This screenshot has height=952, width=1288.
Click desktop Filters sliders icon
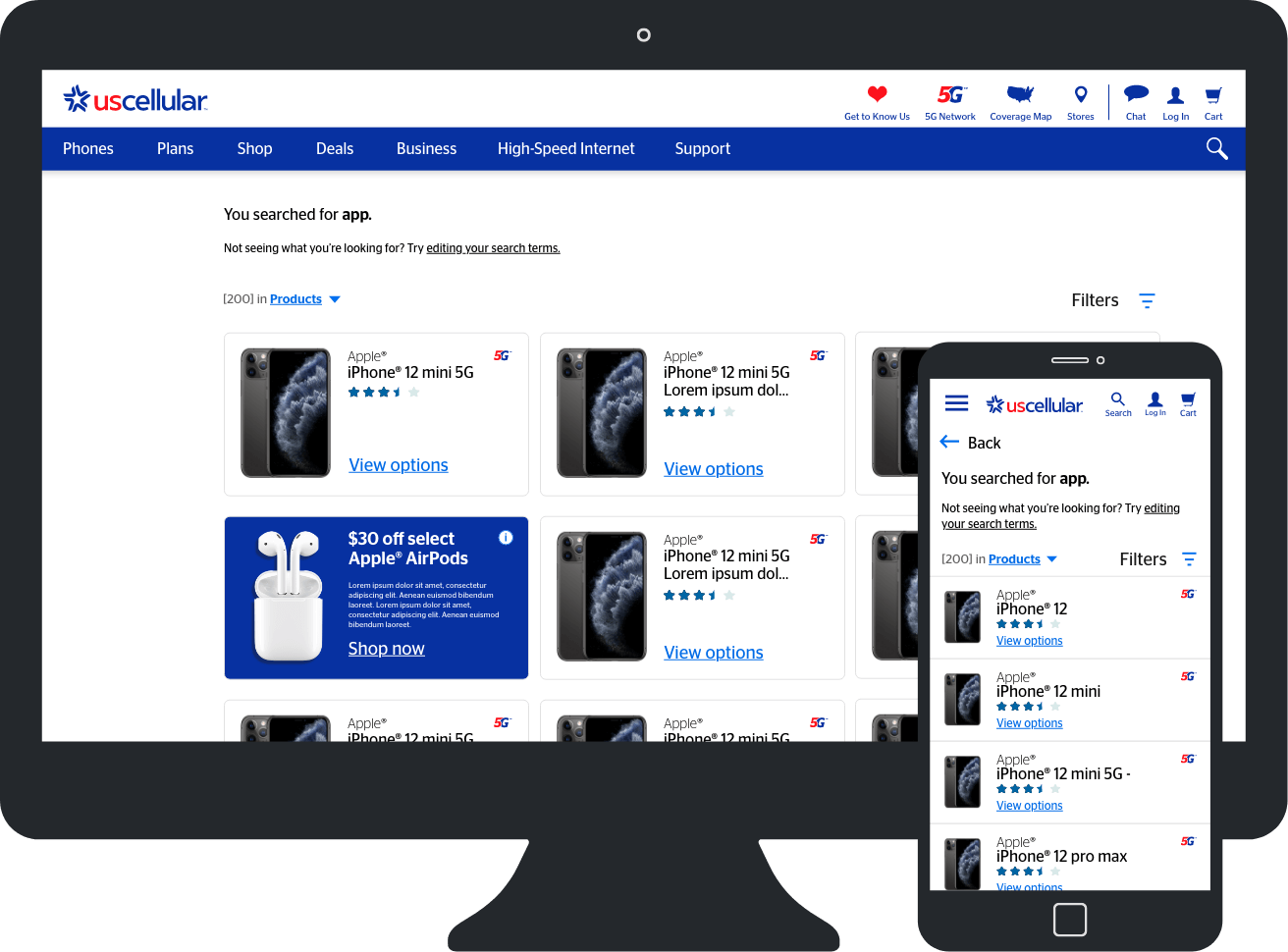tap(1147, 300)
